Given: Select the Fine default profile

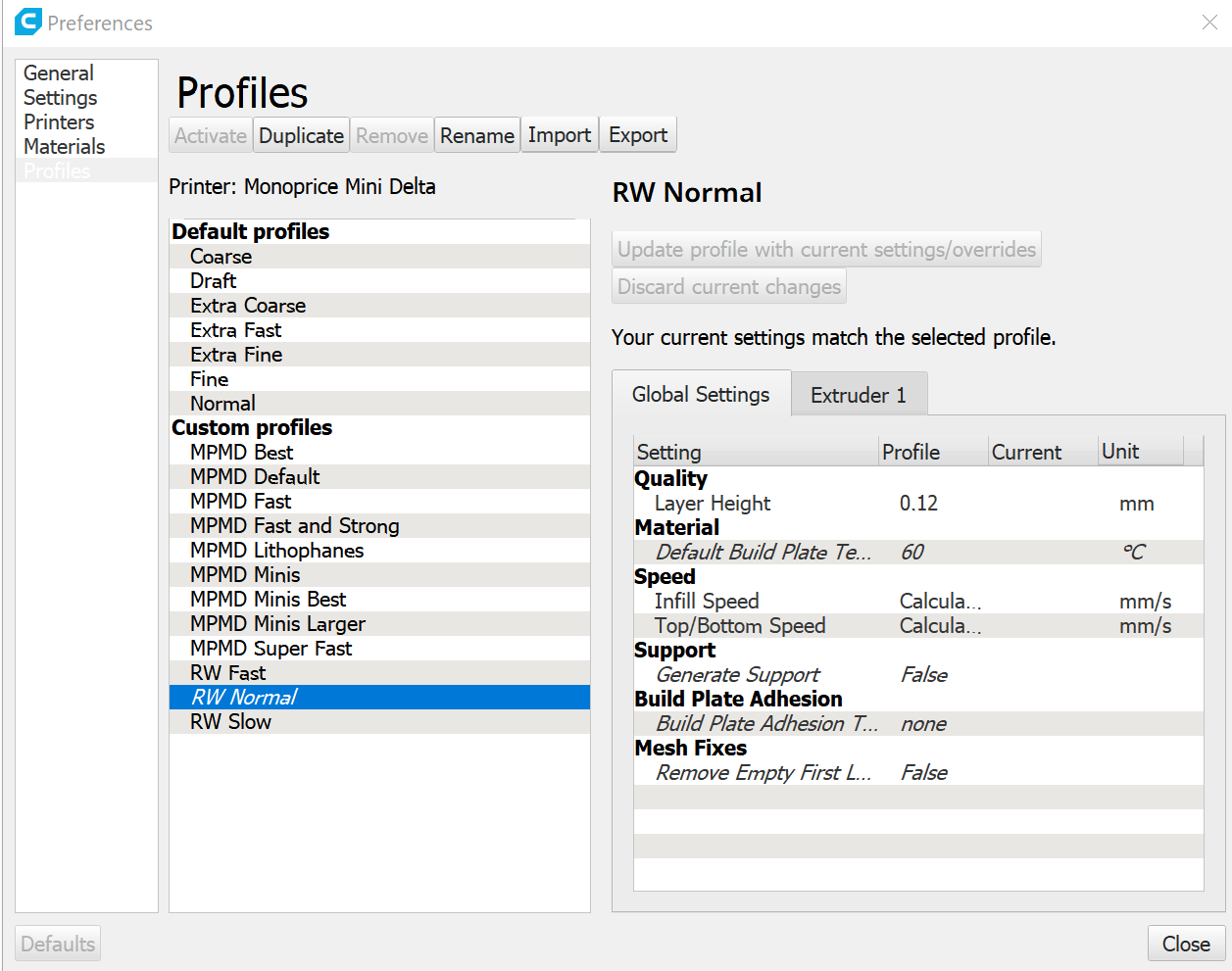Looking at the screenshot, I should pyautogui.click(x=379, y=378).
